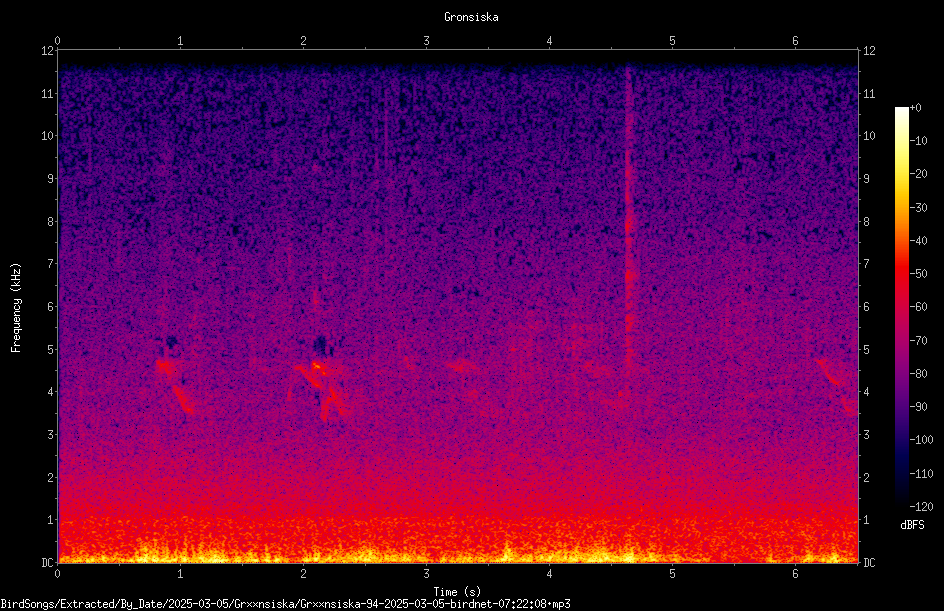The width and height of the screenshot is (944, 611).
Task: Click the DC label on left axis
Action: pyautogui.click(x=48, y=562)
